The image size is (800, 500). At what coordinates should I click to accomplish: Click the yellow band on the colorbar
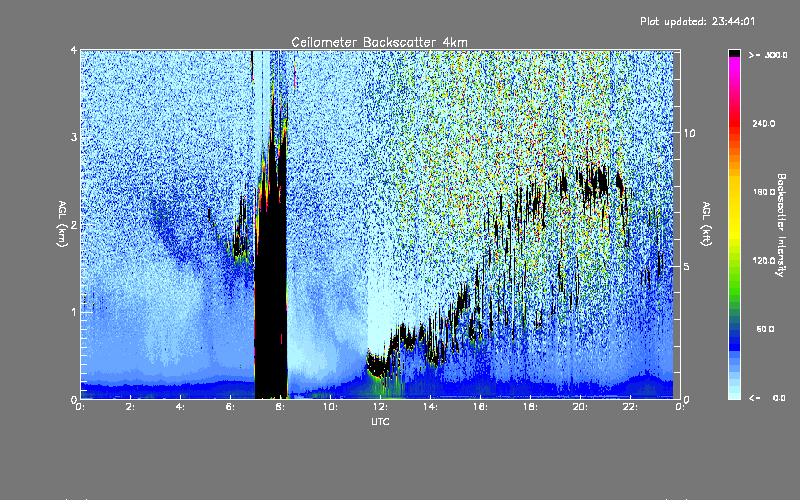click(x=734, y=209)
